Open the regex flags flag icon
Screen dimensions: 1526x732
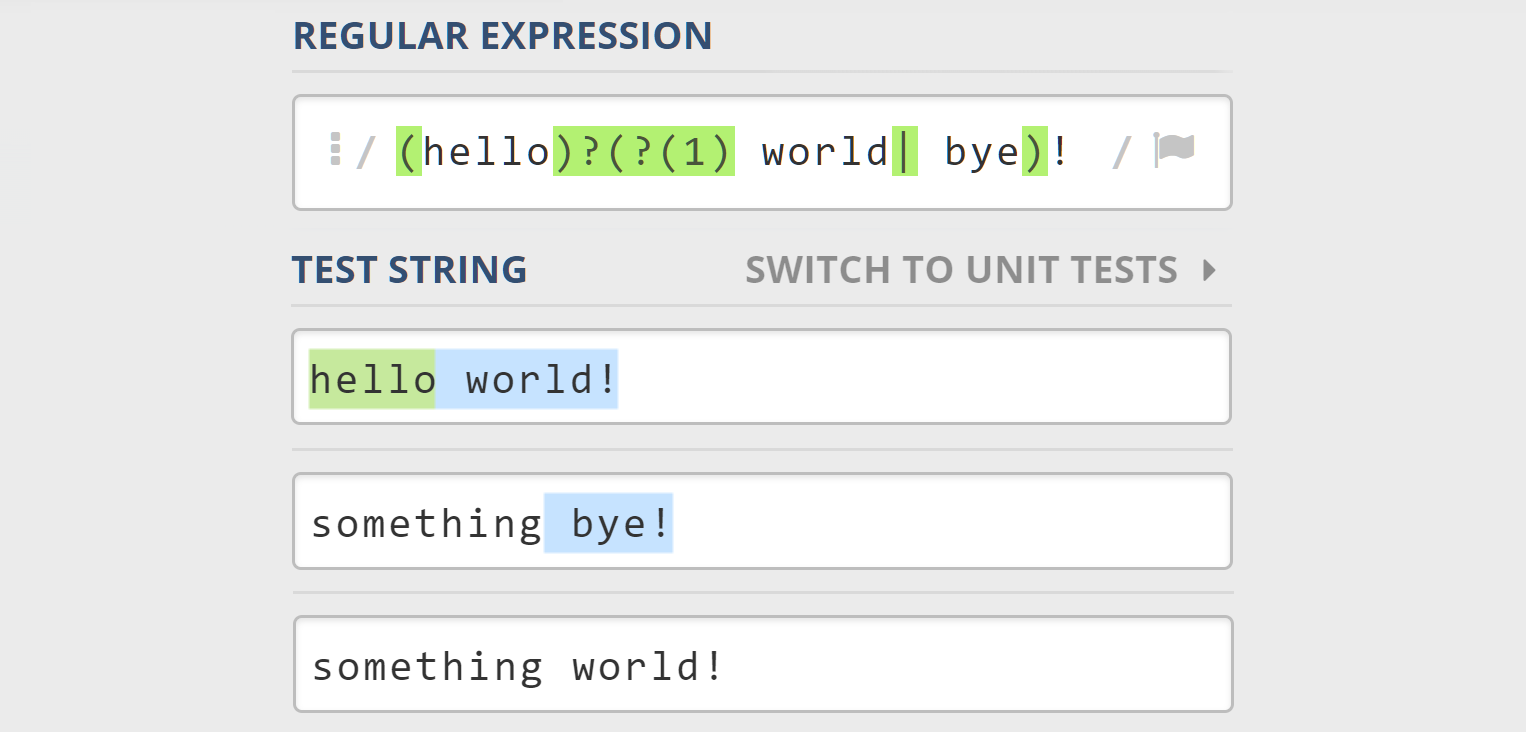click(1175, 150)
